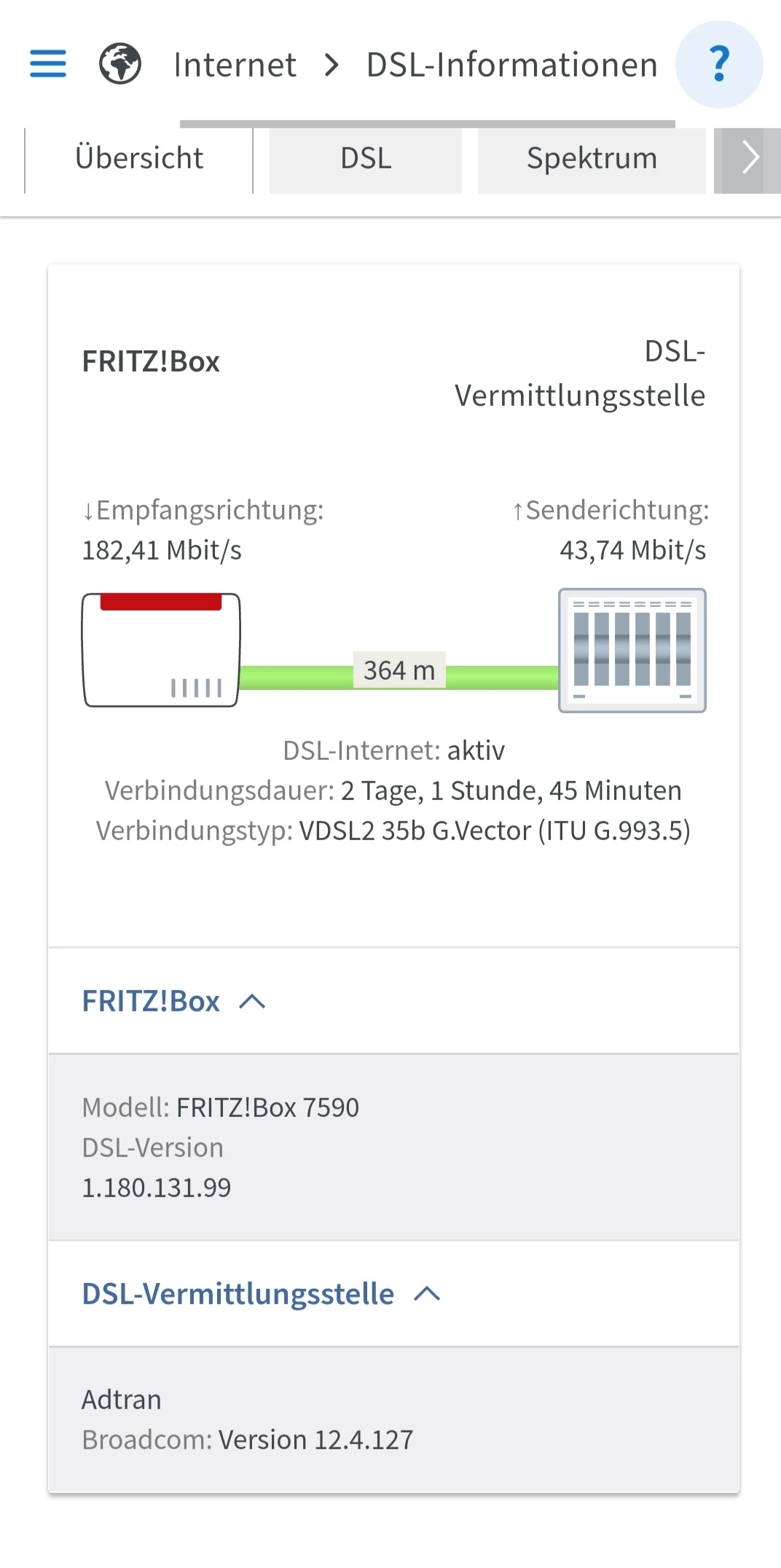Click the upload arrow beside Senderichtung
The width and height of the screenshot is (781, 1568).
coord(517,511)
